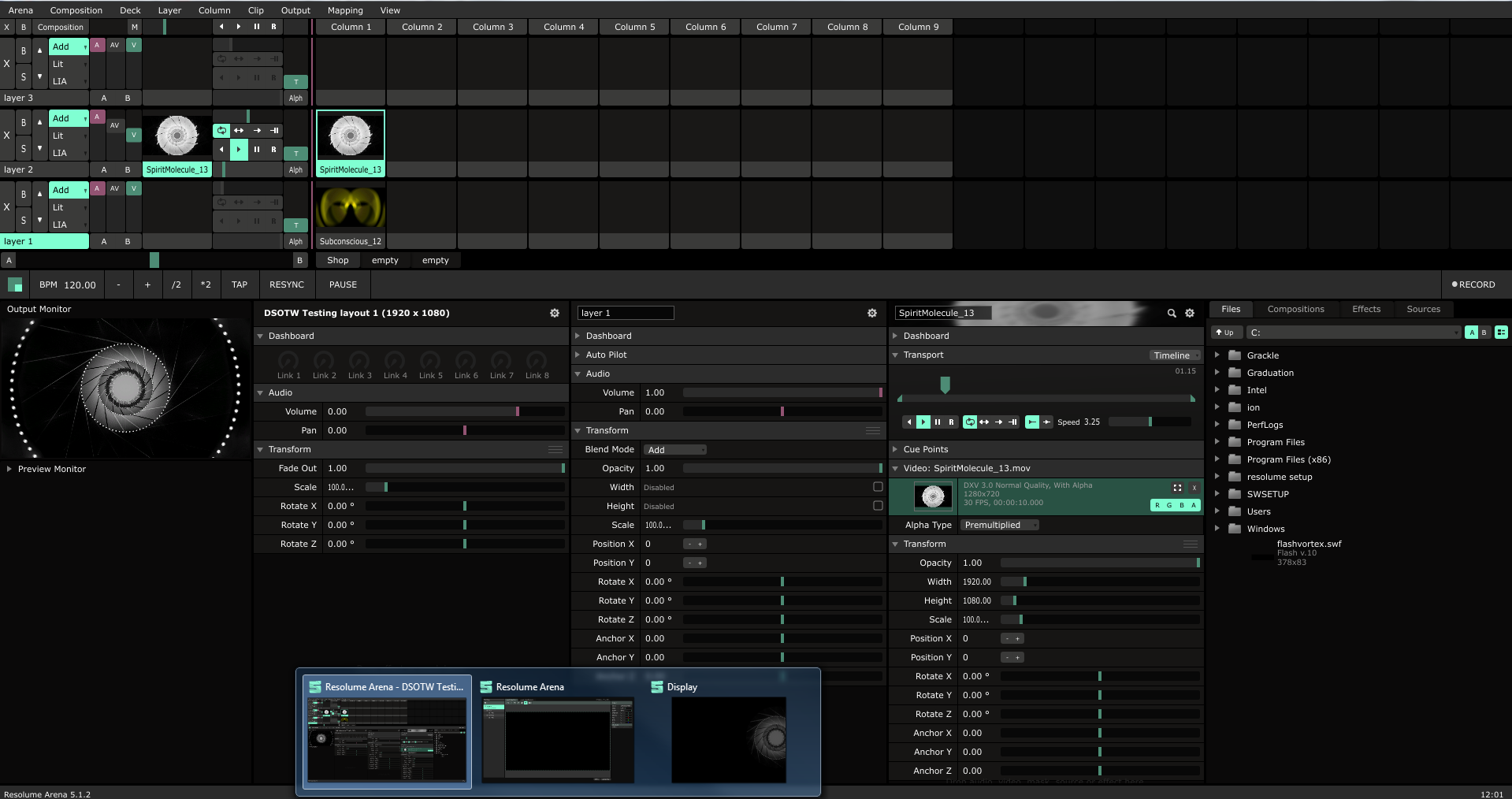
Task: Open the composition panel settings gear
Action: (555, 314)
